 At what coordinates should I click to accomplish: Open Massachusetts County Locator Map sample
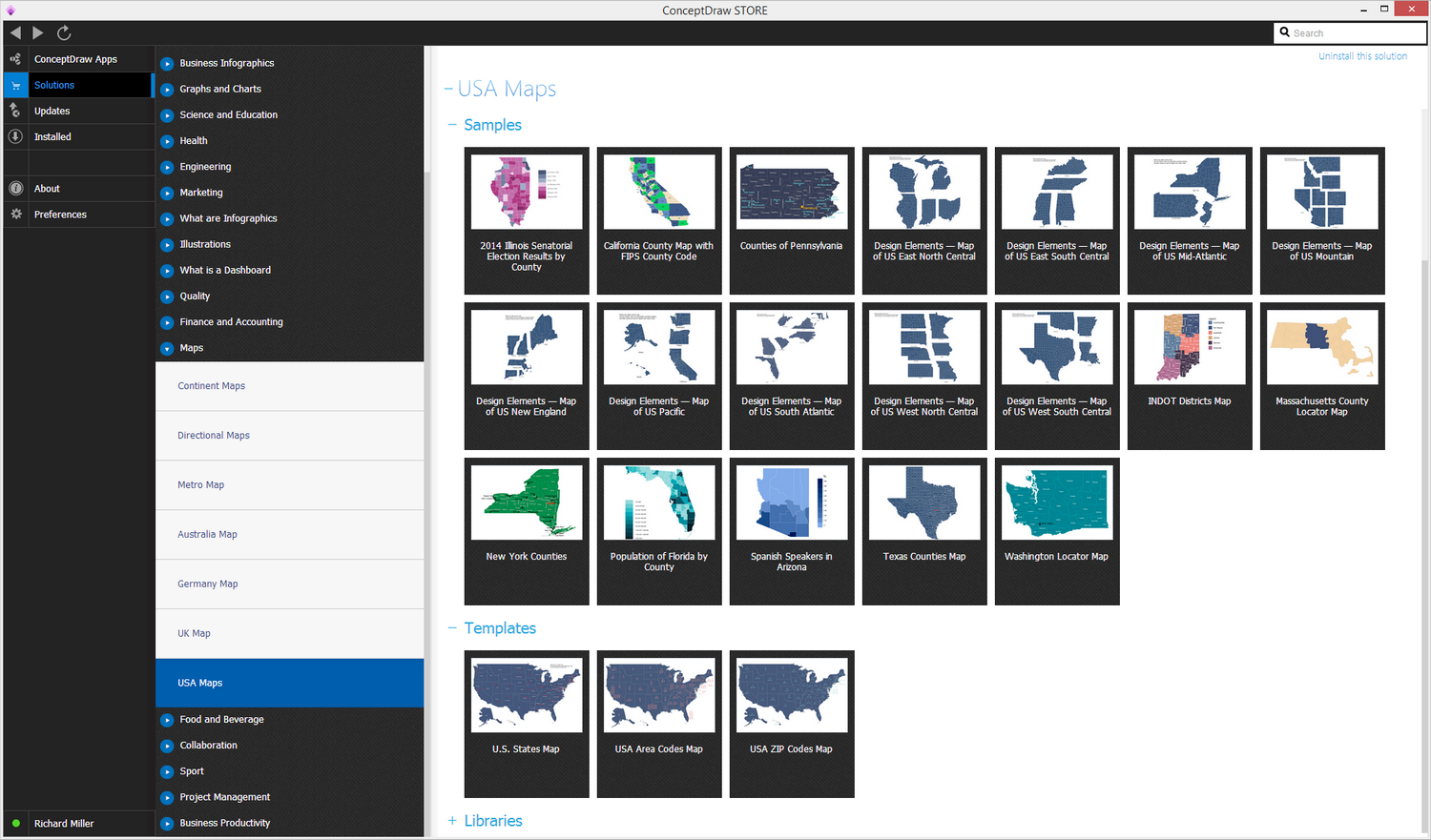tap(1322, 376)
